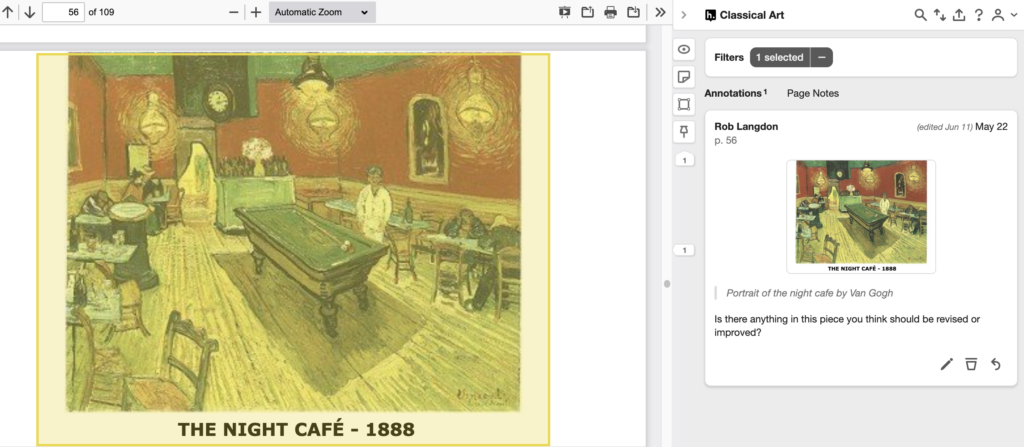Screen dimensions: 1024x447
Task: Delete the annotation with the trash icon
Action: 971,365
